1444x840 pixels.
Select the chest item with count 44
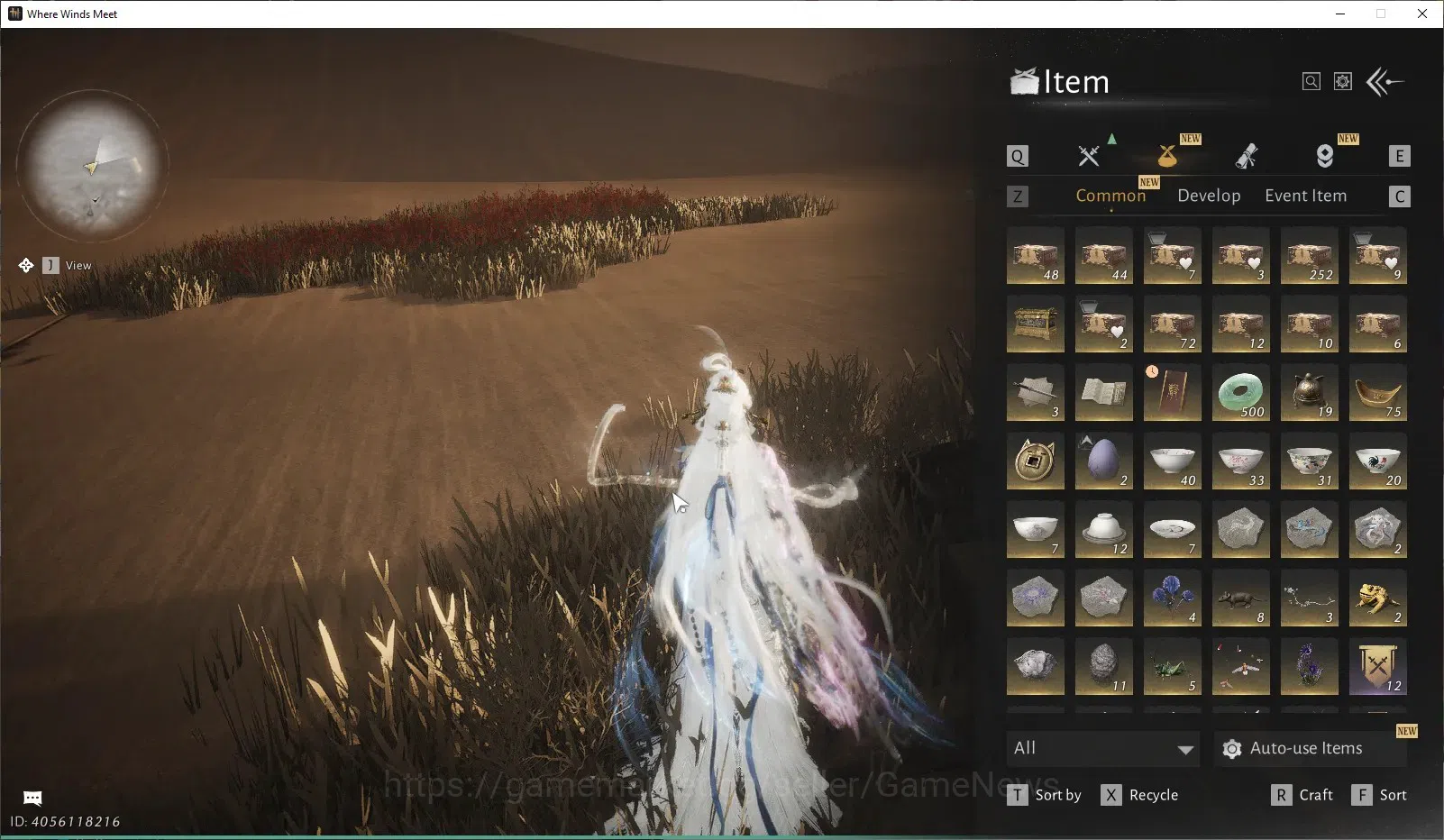pos(1104,256)
